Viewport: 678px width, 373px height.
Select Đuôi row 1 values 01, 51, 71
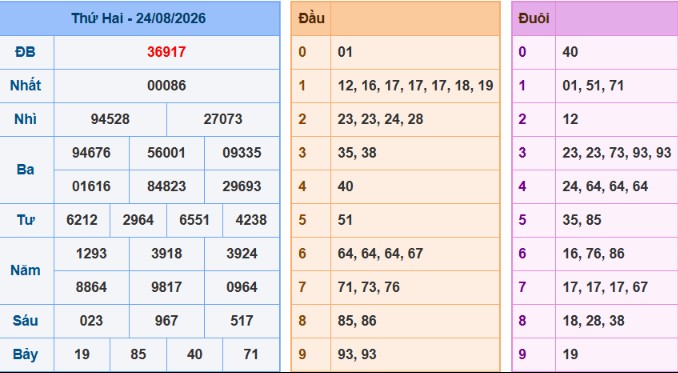(593, 86)
